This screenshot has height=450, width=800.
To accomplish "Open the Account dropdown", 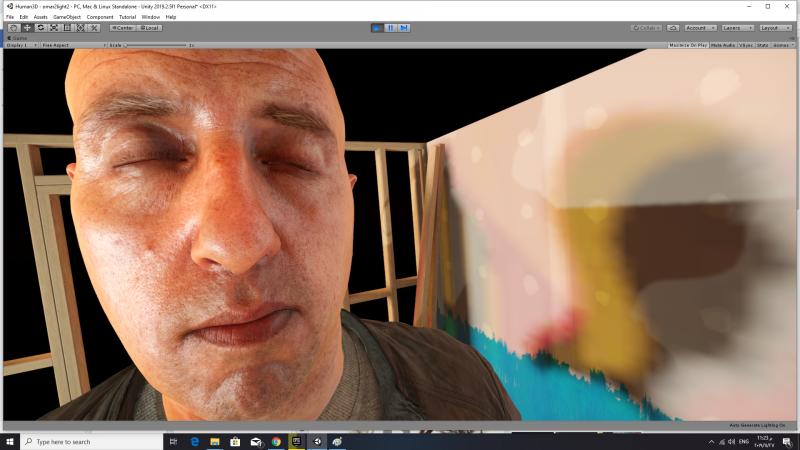I will (x=700, y=28).
